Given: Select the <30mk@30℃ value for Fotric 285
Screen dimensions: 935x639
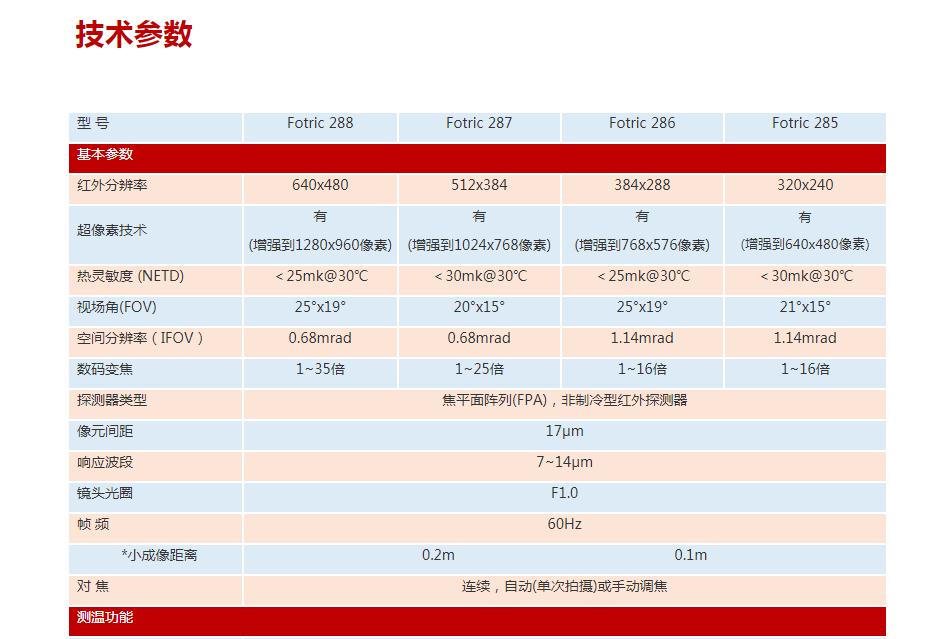Looking at the screenshot, I should pyautogui.click(x=806, y=276).
